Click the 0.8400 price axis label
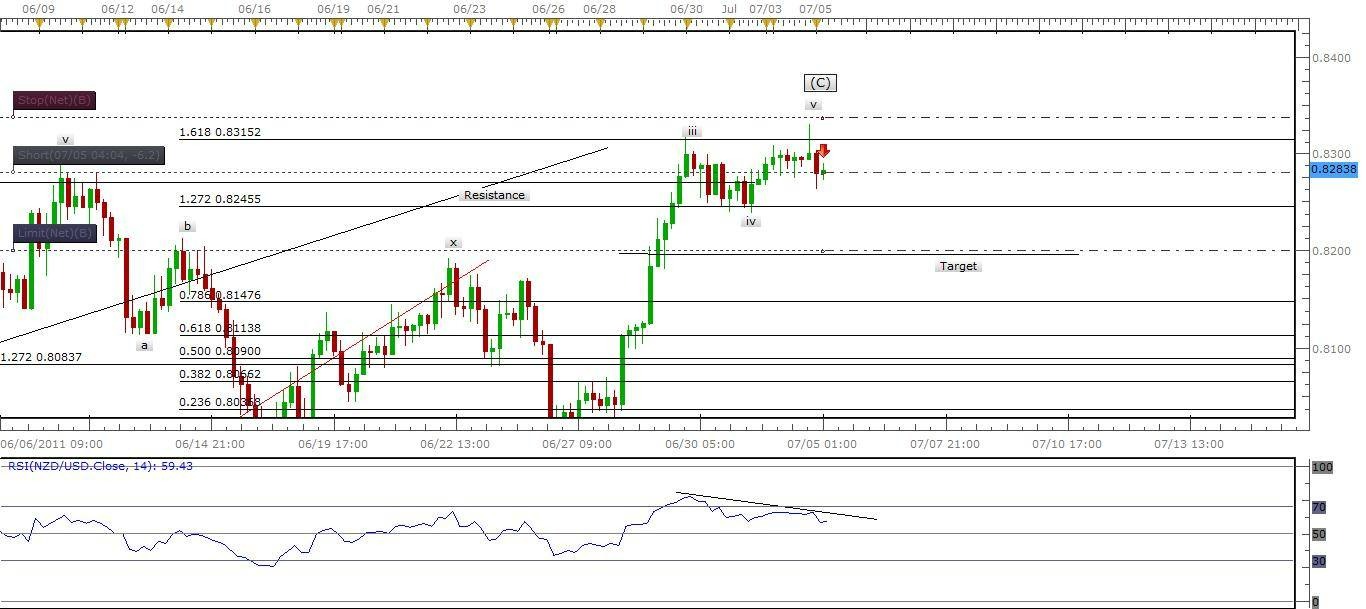The height and width of the screenshot is (609, 1366). [1332, 58]
